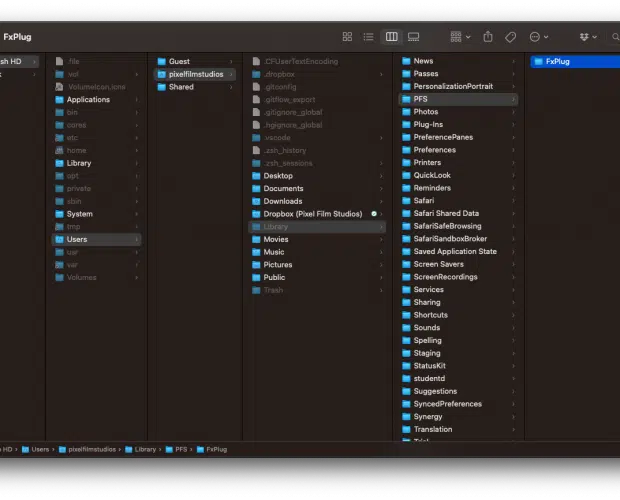Screen dimensions: 620x500
Task: Expand the Desktop folder chevron
Action: [x=381, y=176]
